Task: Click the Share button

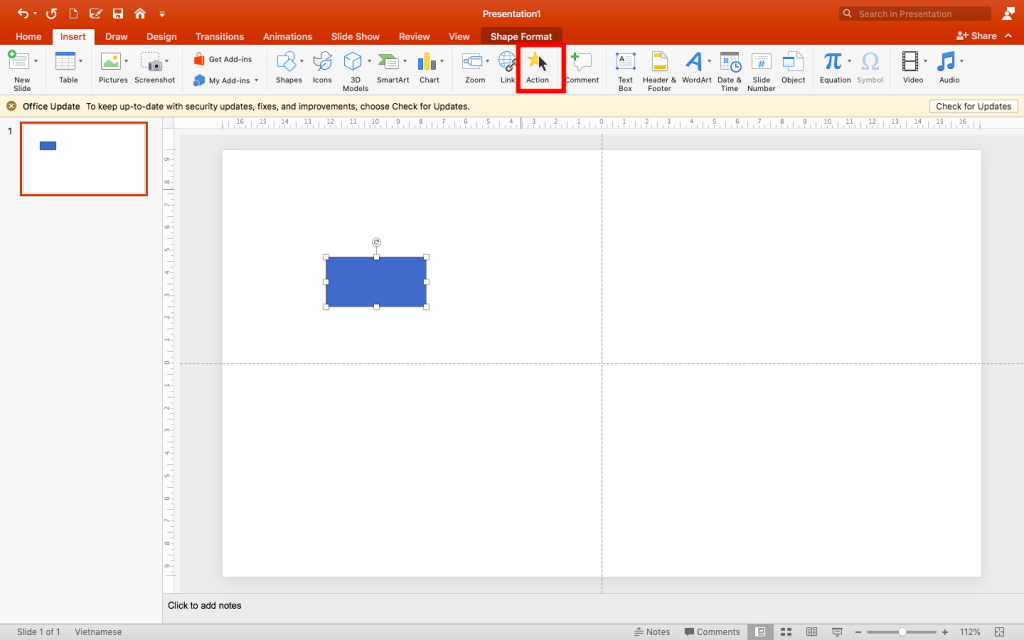Action: [x=977, y=36]
